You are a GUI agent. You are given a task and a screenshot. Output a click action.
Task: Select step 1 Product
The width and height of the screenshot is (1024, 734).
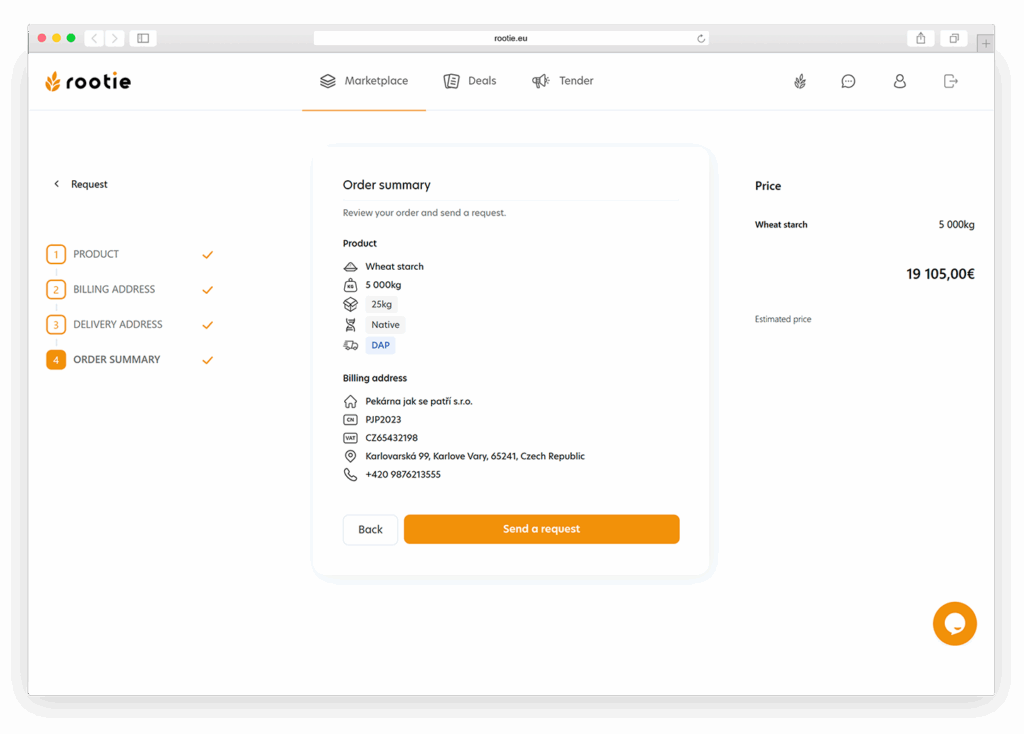pos(96,254)
